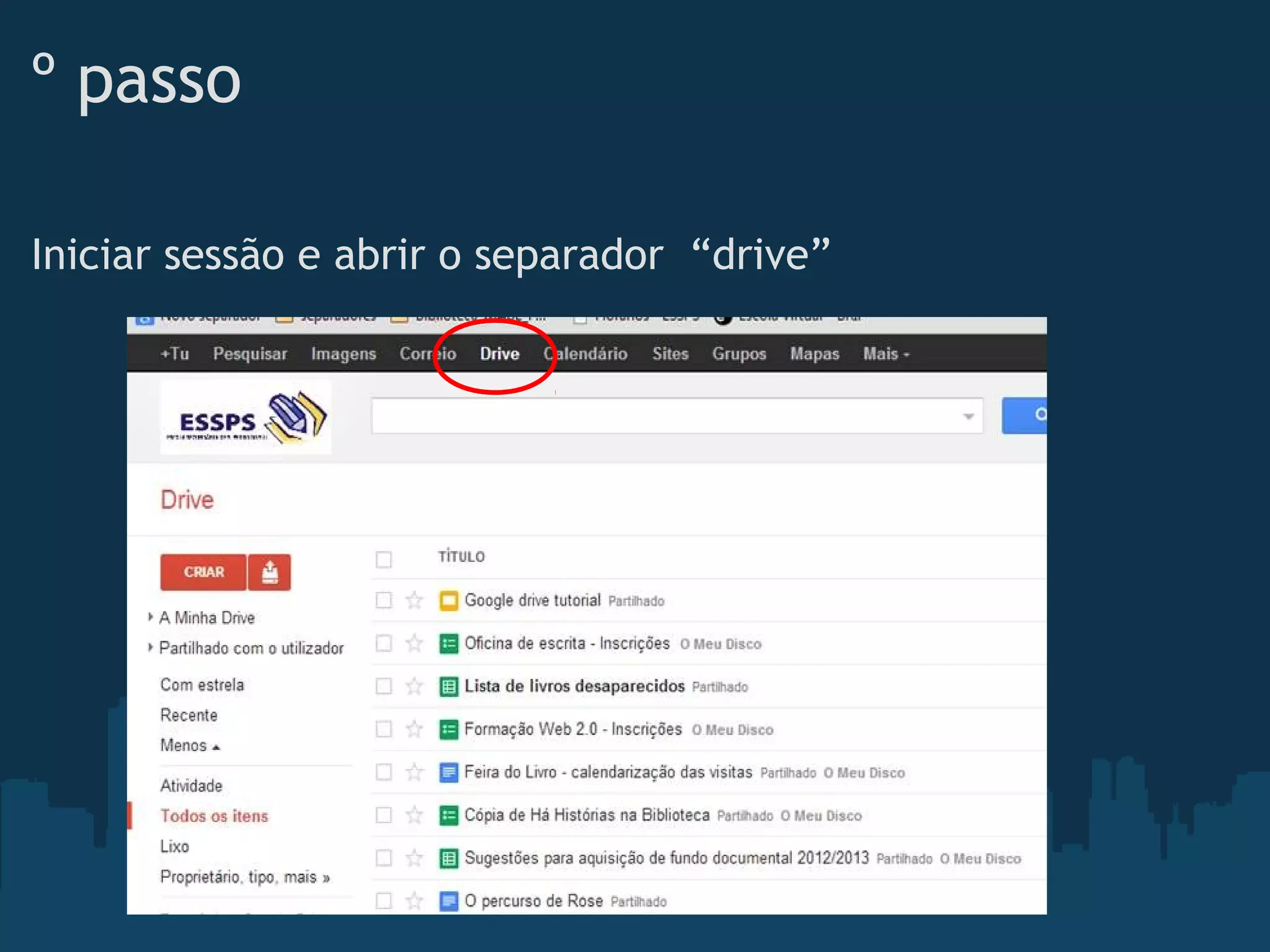Open Calendário in the top bar

coord(585,354)
